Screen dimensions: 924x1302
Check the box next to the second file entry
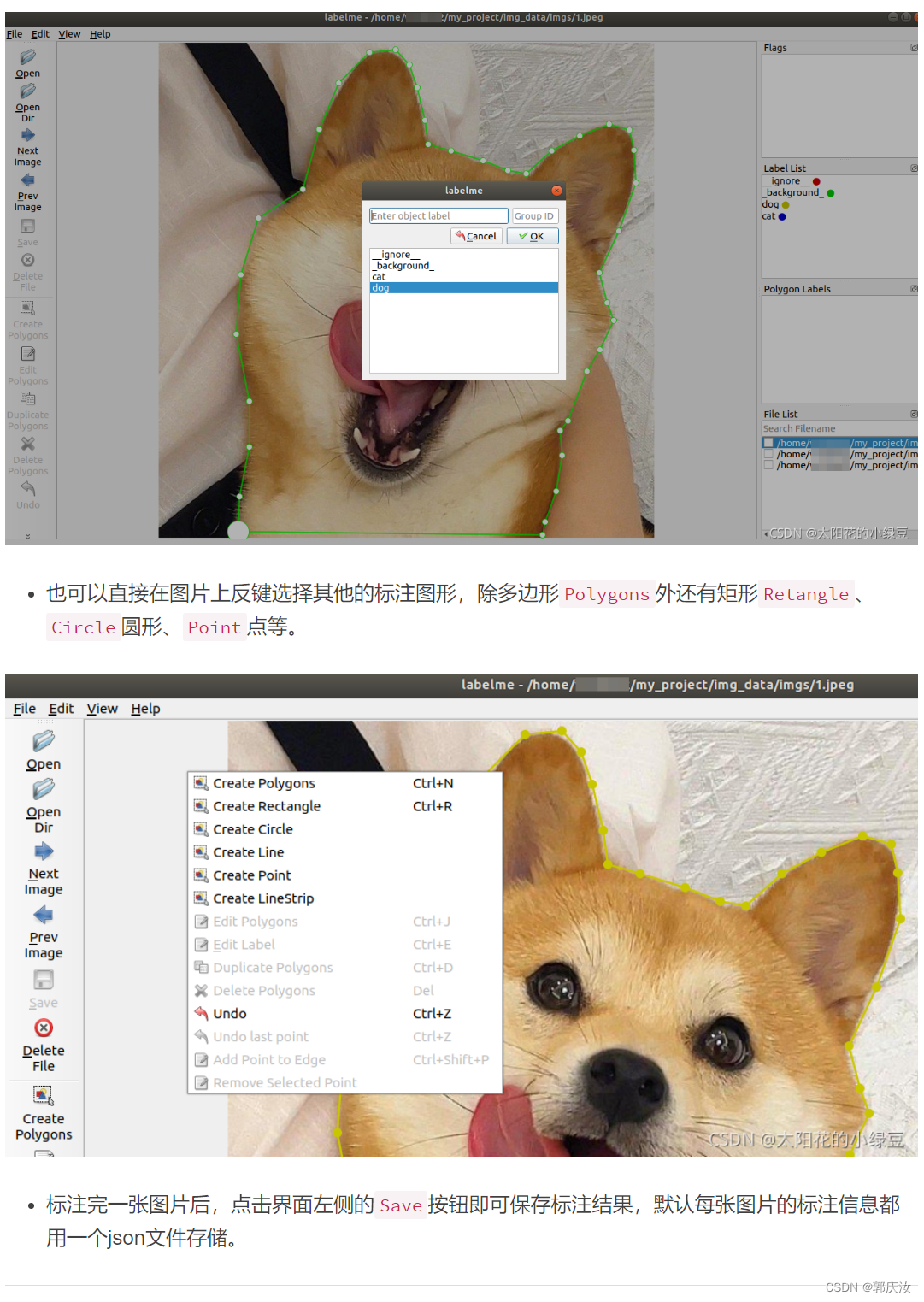[x=768, y=454]
